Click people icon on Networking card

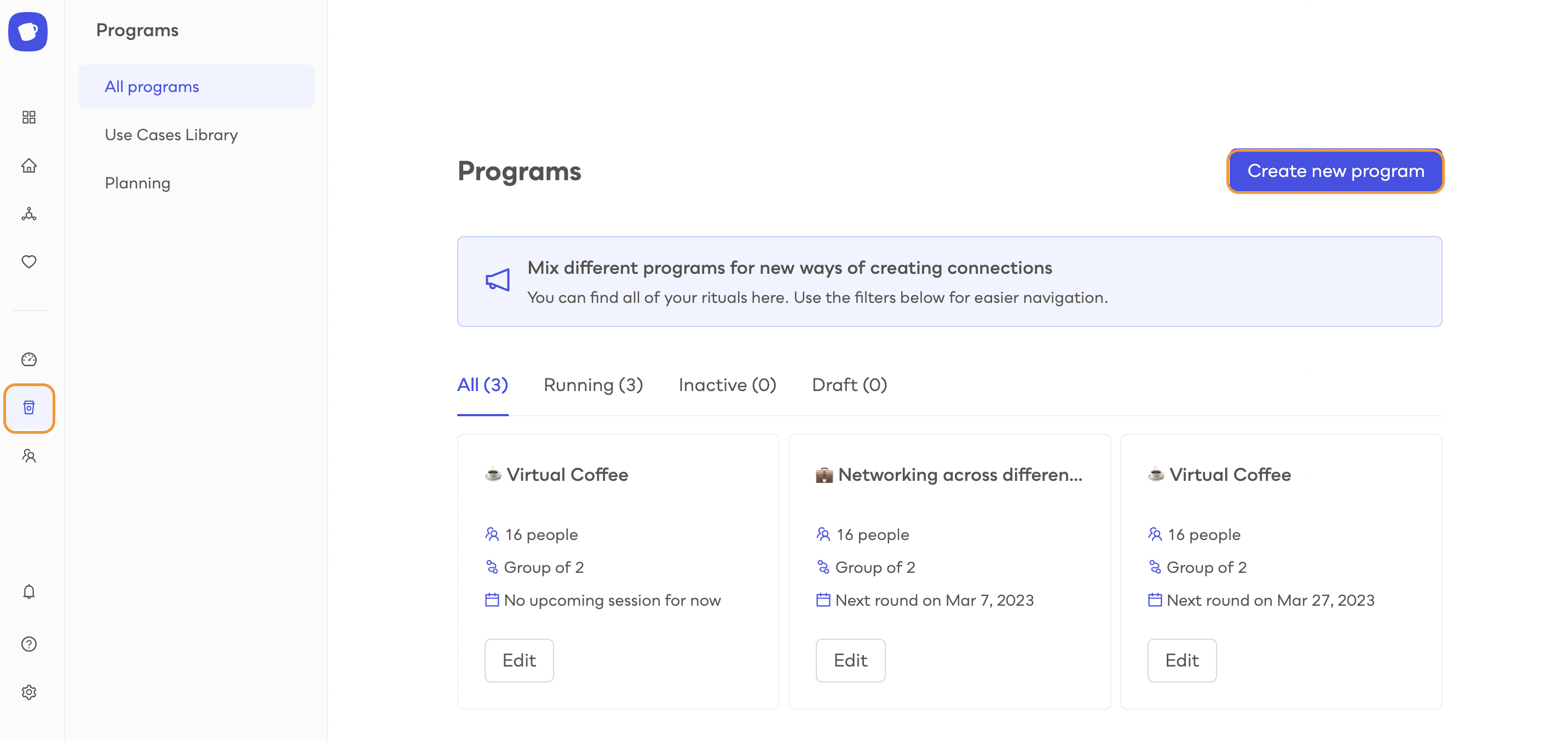(823, 534)
